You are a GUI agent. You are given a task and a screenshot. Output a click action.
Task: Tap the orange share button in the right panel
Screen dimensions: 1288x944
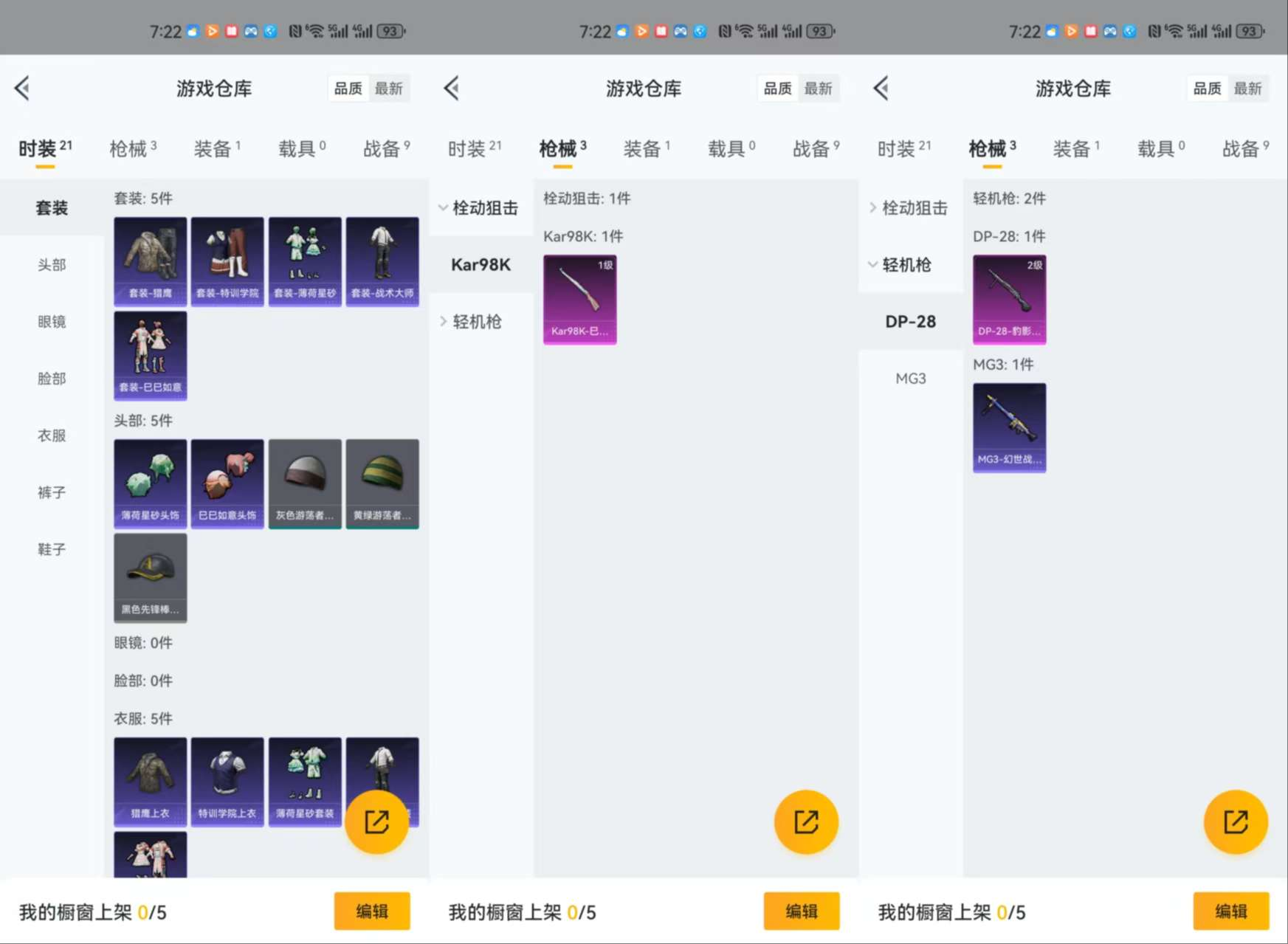pyautogui.click(x=1235, y=821)
